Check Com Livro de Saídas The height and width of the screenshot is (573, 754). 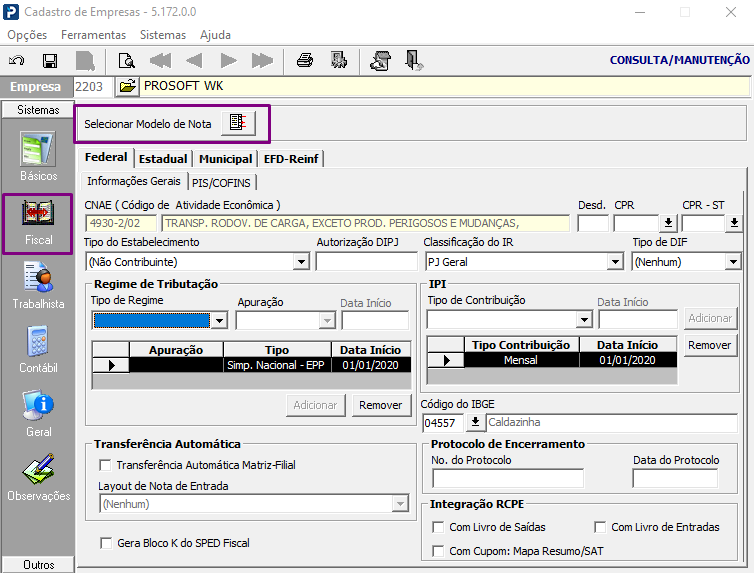(438, 527)
